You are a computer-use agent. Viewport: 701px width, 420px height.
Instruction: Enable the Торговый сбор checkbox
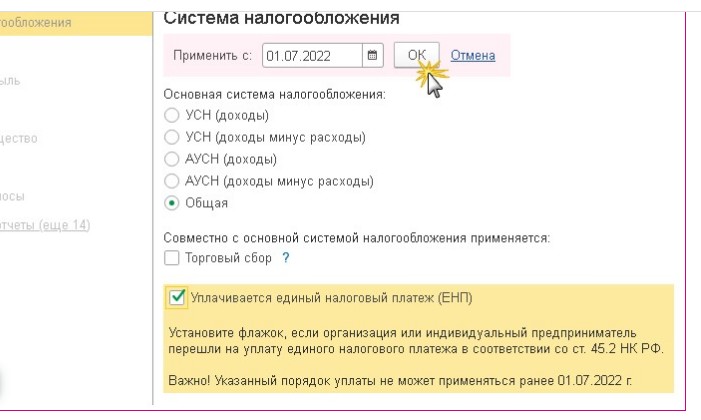coord(170,258)
